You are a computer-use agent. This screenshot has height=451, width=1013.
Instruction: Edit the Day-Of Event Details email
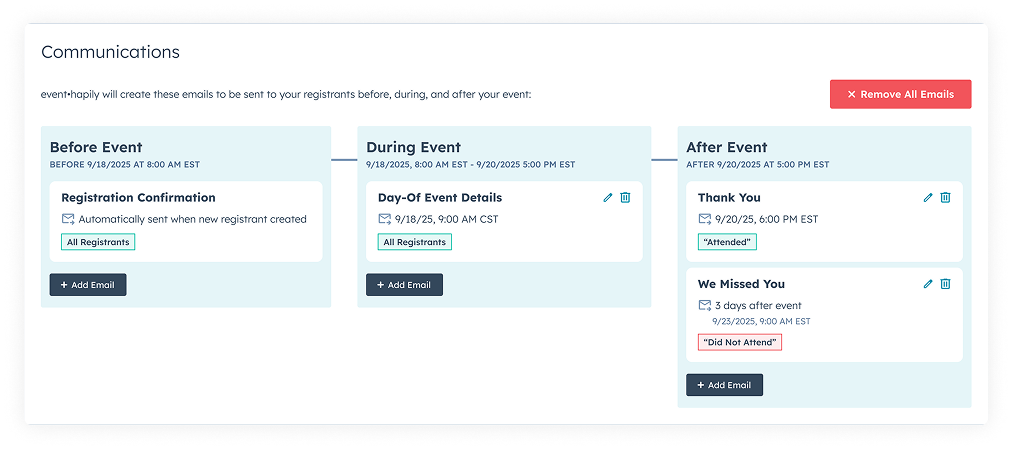click(x=608, y=198)
